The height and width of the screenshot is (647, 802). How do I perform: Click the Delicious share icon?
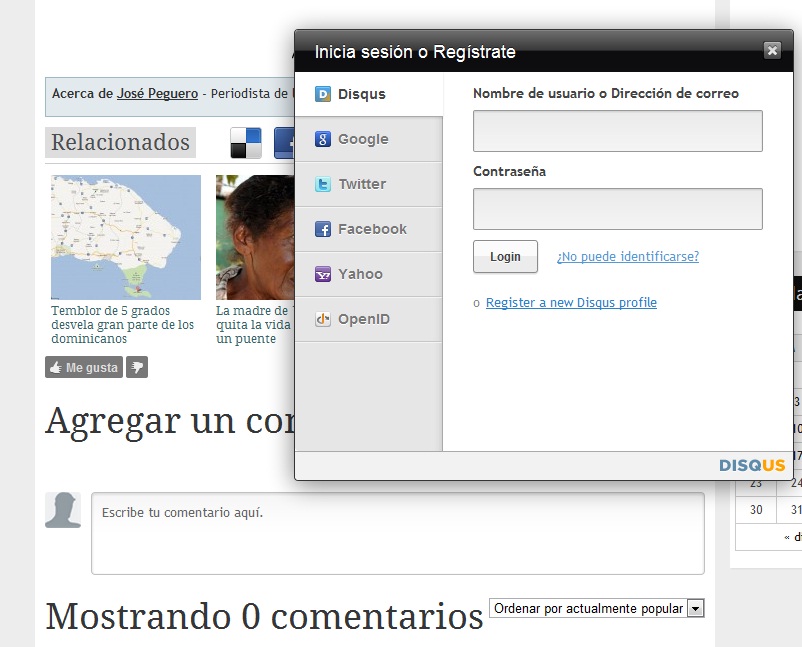tap(245, 143)
